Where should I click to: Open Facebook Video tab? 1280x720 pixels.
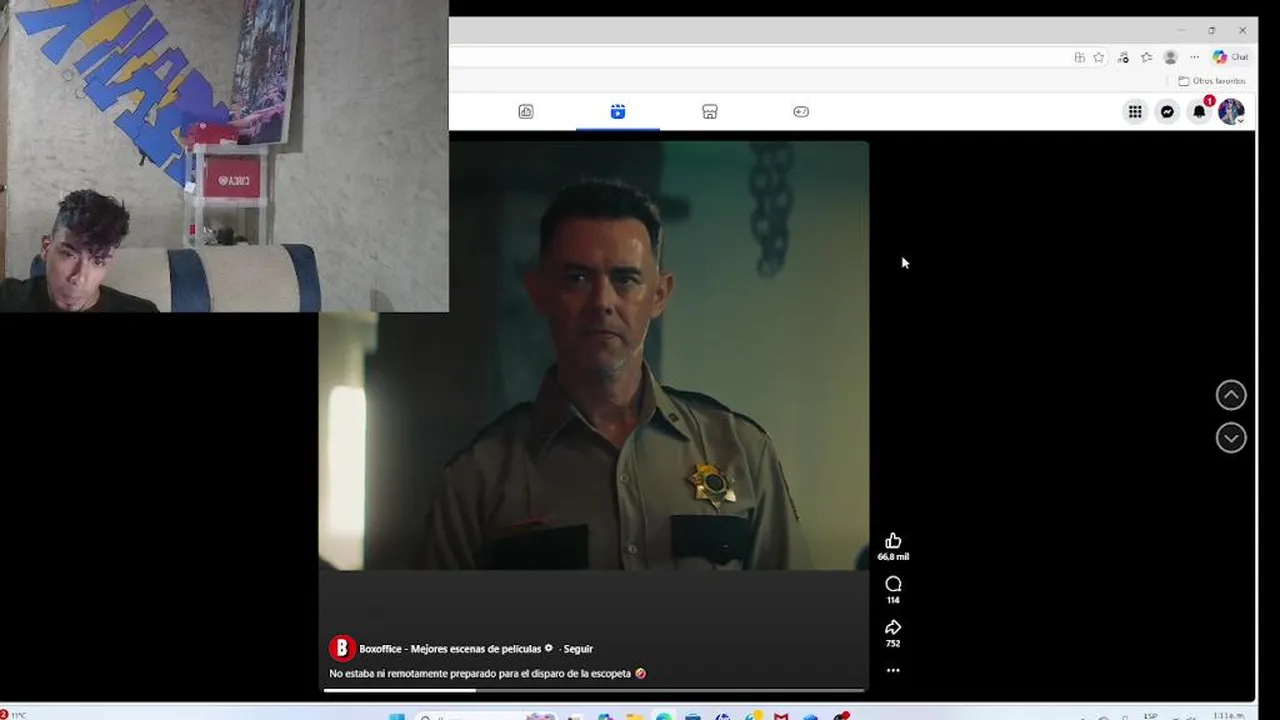pyautogui.click(x=526, y=112)
